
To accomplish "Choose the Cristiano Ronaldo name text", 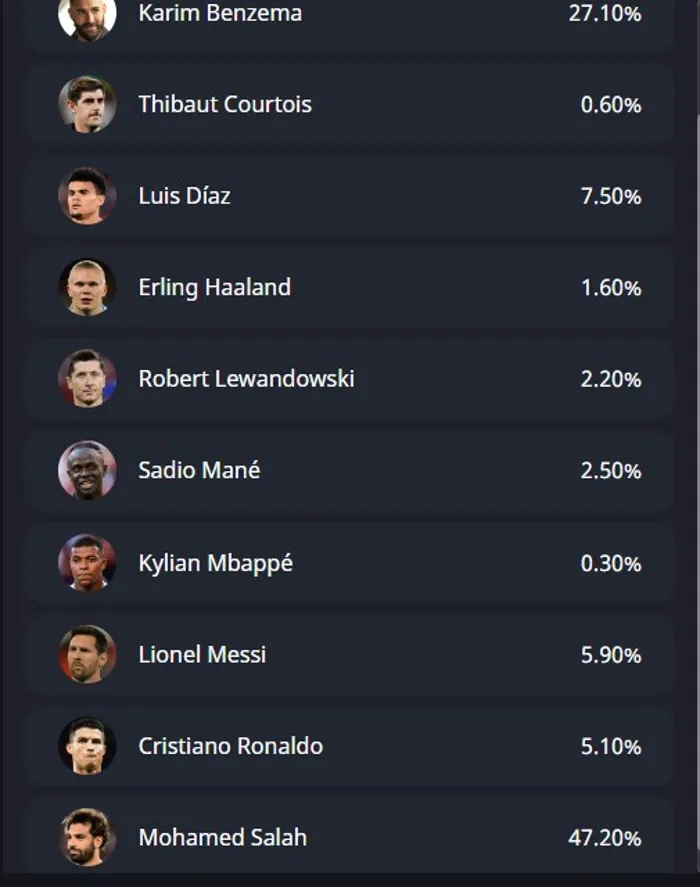I will pyautogui.click(x=231, y=746).
